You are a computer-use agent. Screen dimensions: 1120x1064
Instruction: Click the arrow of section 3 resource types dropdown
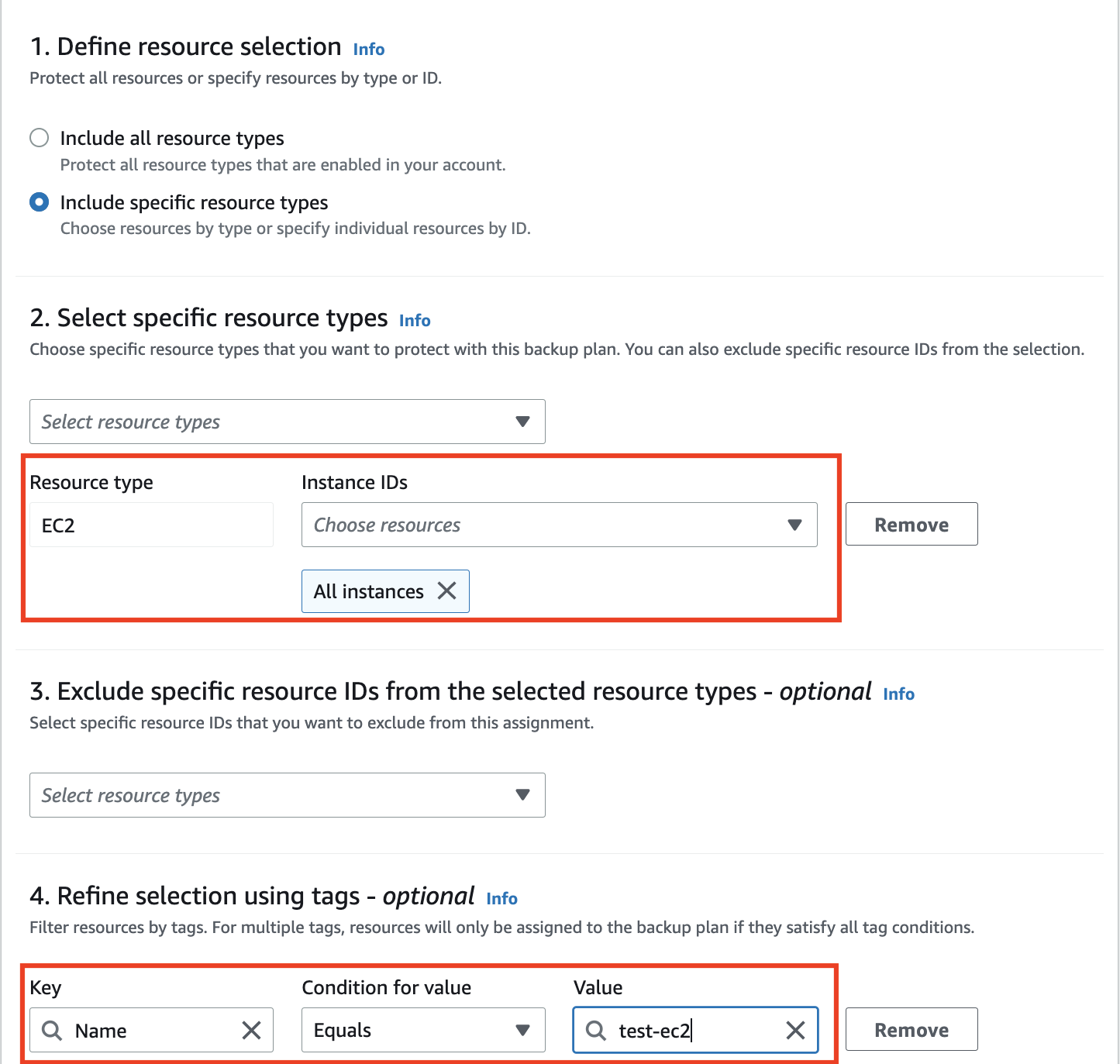point(522,795)
